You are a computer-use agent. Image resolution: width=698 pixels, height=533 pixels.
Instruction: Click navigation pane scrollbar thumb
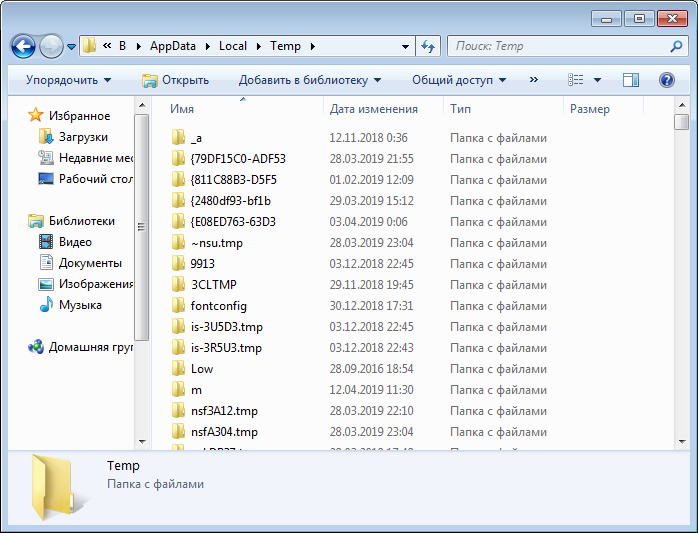pos(142,227)
